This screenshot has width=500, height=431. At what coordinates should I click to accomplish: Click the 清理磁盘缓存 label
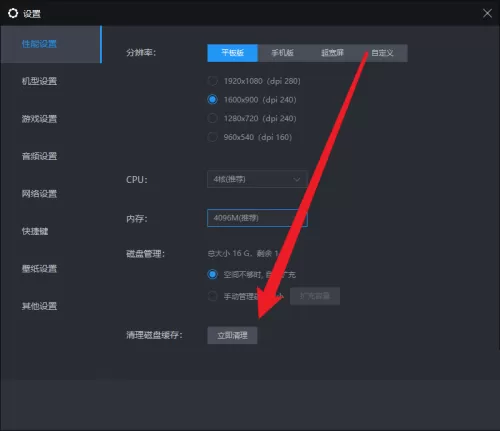pyautogui.click(x=154, y=335)
